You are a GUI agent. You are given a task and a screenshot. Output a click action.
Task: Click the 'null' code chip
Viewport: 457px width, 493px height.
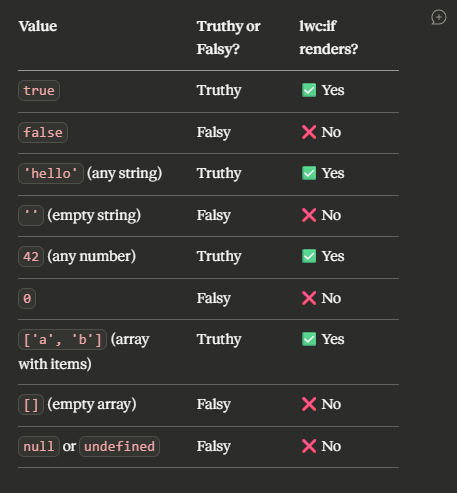[x=39, y=446]
